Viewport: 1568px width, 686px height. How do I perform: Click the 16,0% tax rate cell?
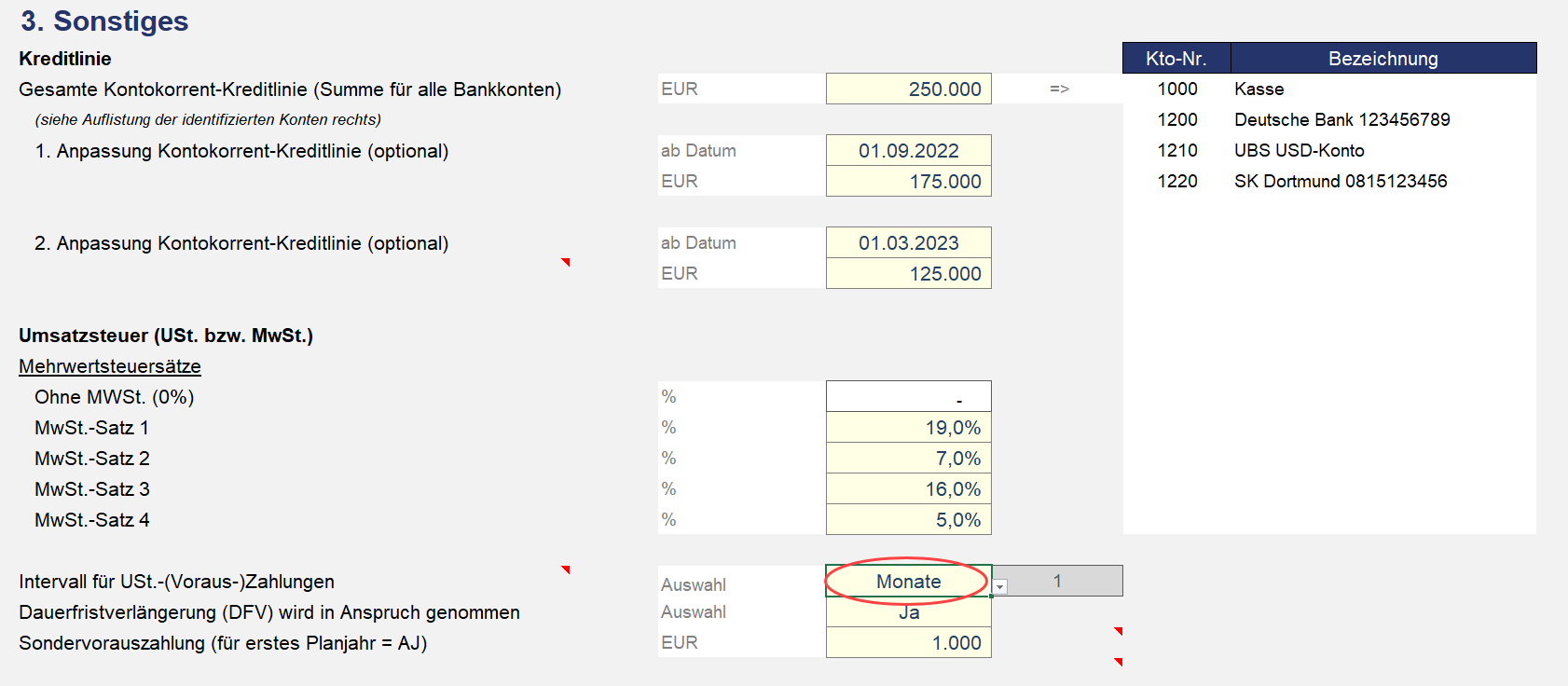point(909,488)
